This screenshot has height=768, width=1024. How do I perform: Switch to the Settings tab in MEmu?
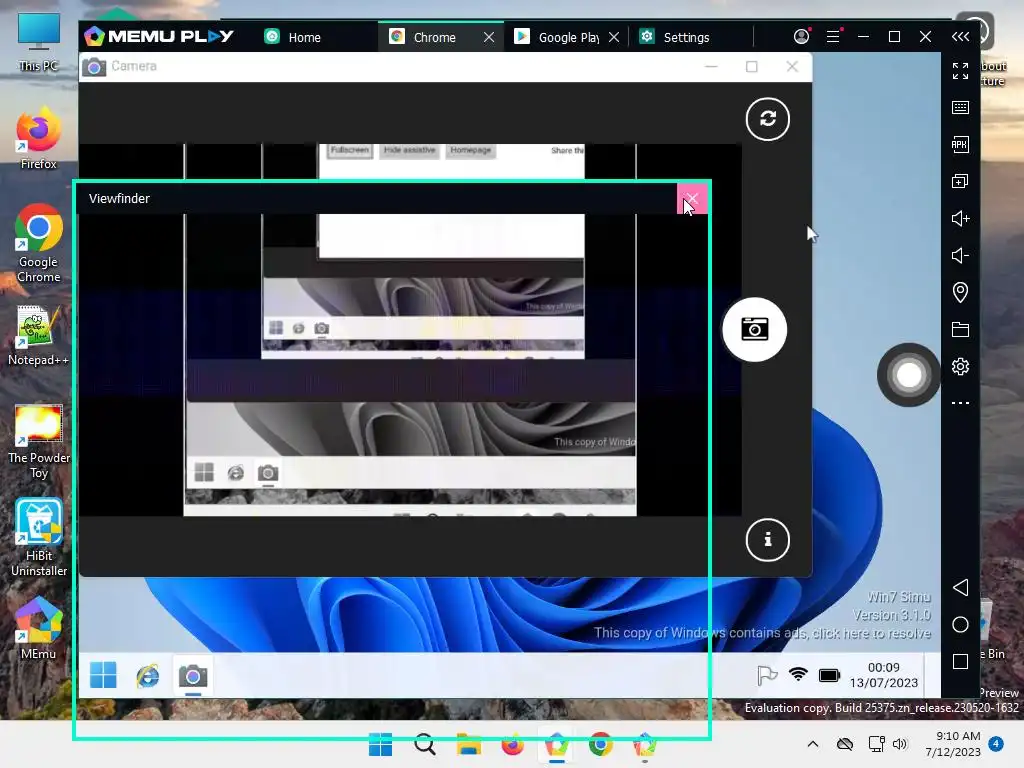675,37
